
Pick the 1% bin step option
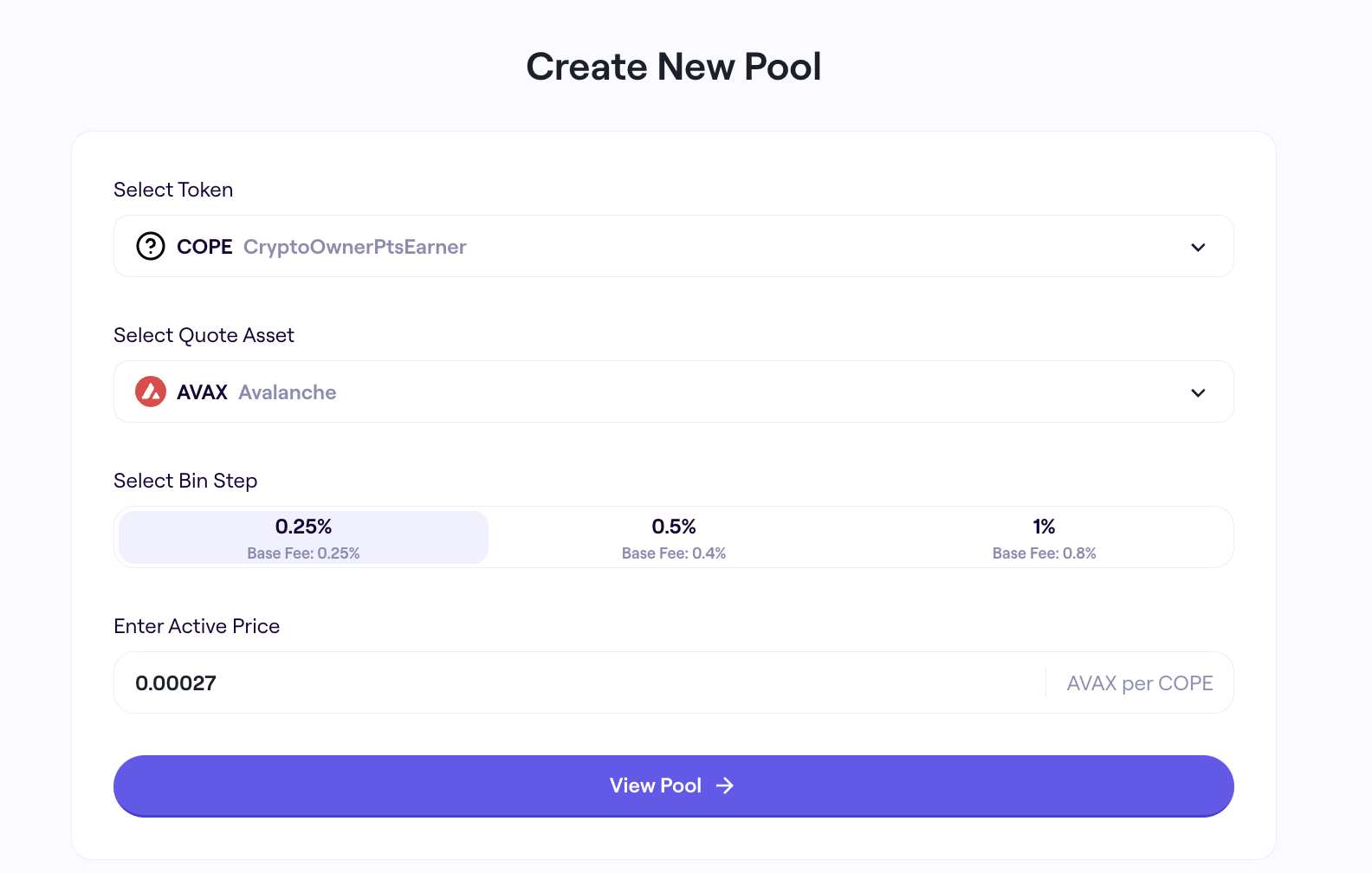1044,537
